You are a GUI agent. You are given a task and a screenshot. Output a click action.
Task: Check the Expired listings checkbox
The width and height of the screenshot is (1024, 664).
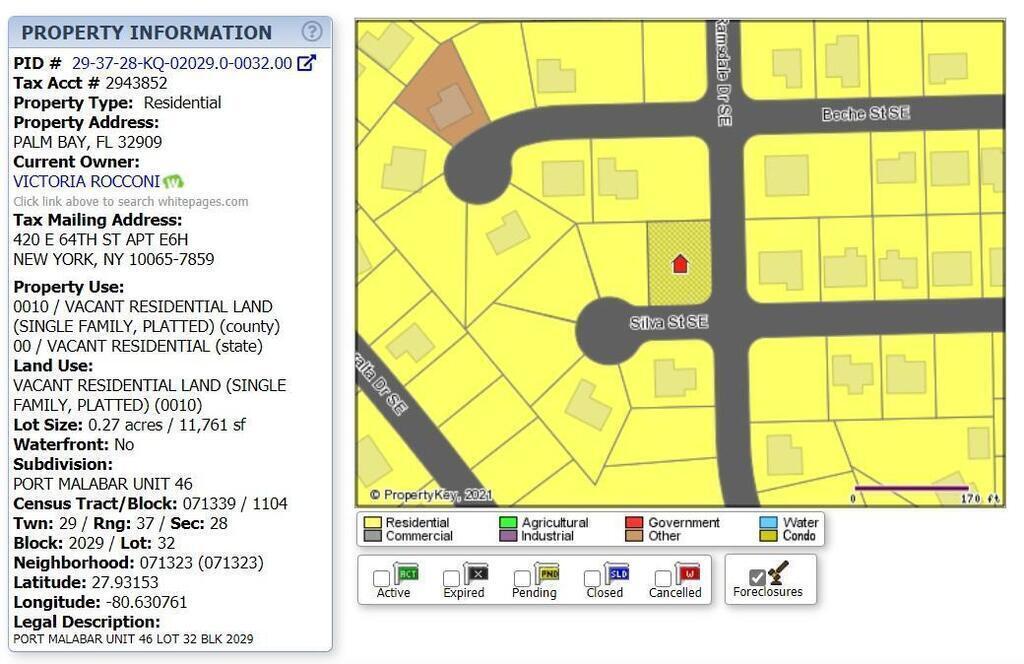tap(451, 579)
